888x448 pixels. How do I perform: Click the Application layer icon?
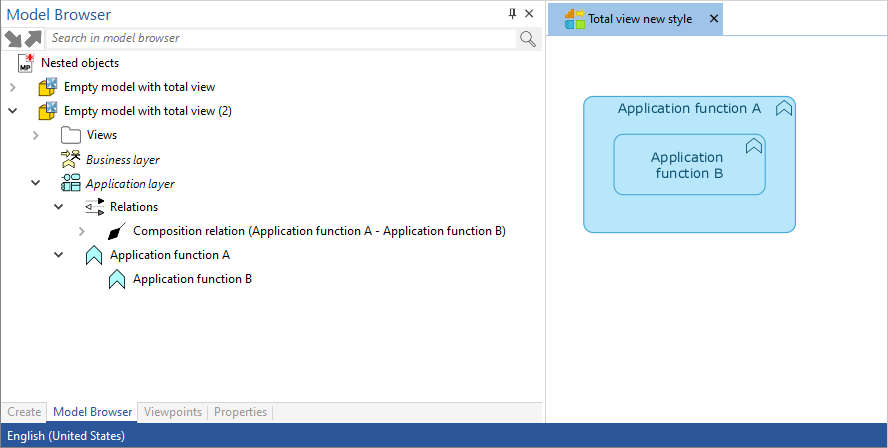[x=70, y=183]
